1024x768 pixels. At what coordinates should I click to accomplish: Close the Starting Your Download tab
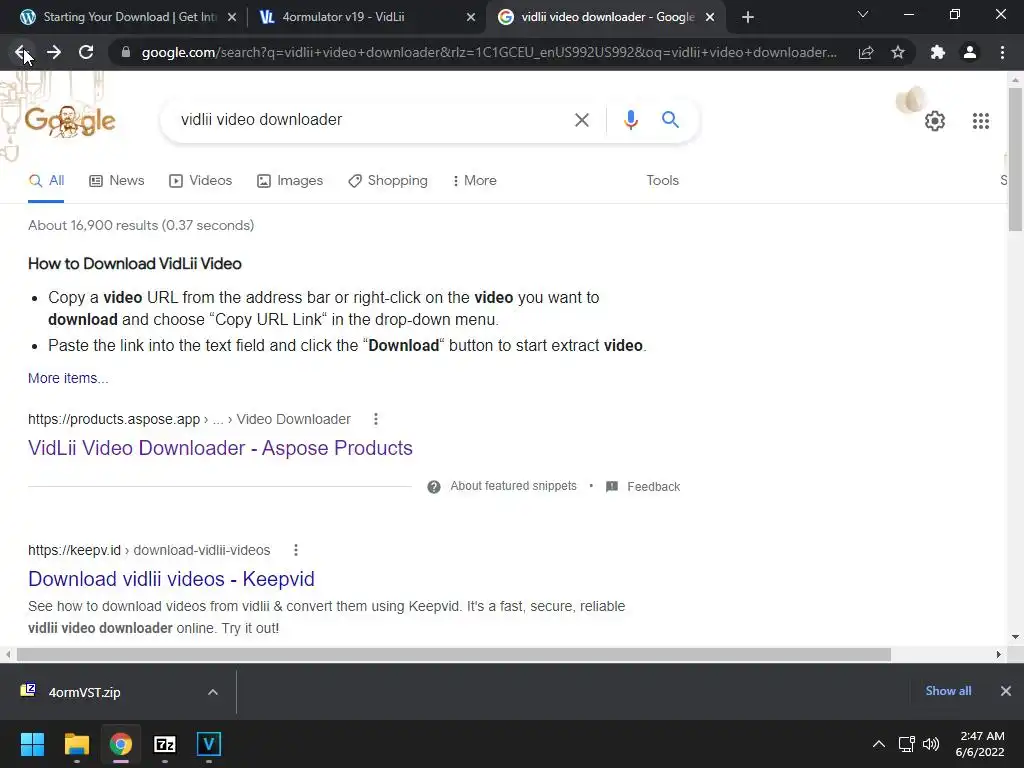point(231,18)
